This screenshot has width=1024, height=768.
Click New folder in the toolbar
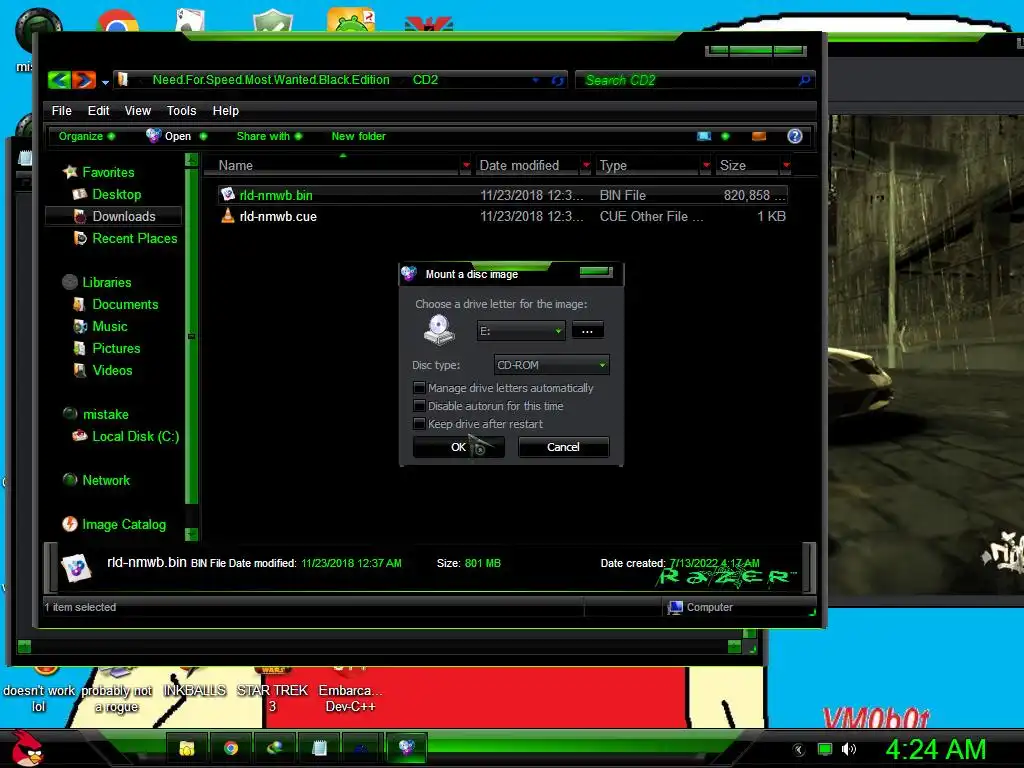[359, 136]
